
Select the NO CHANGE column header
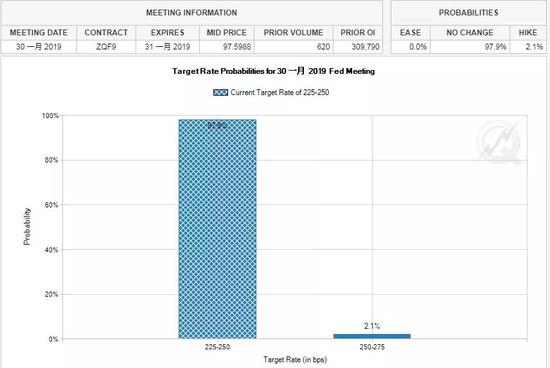point(470,33)
